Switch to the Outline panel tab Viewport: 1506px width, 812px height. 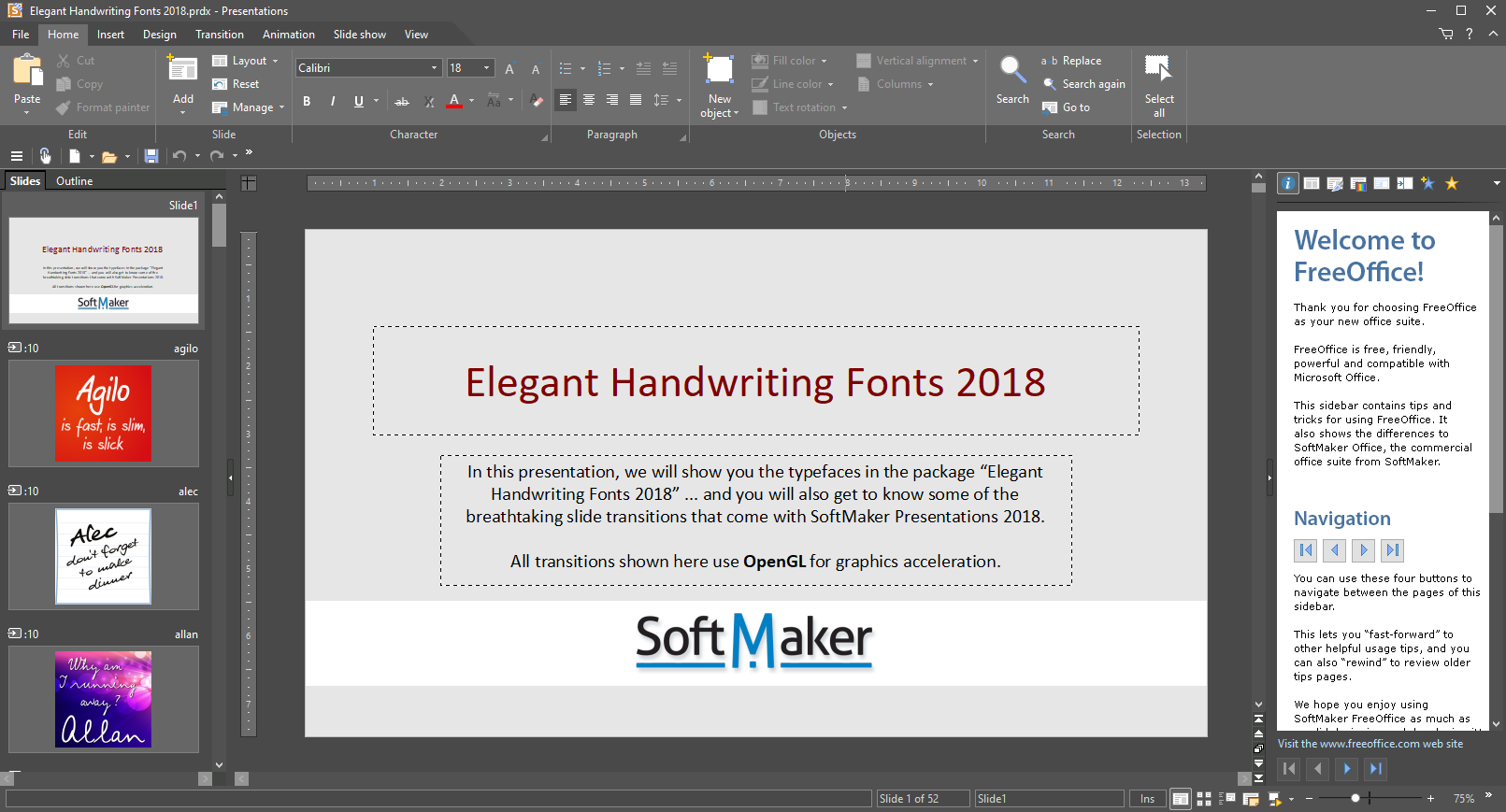coord(74,181)
